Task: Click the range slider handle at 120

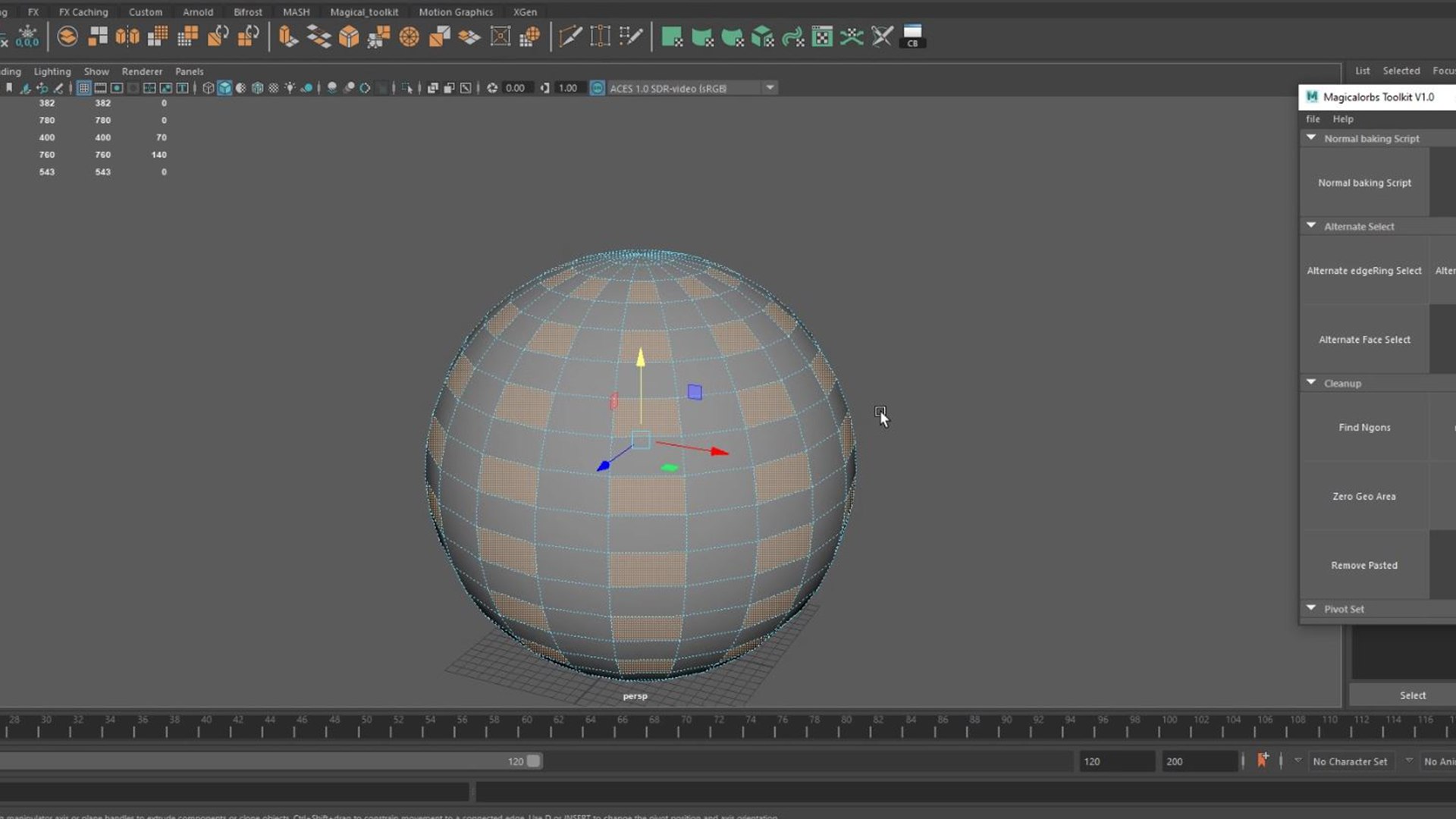Action: (x=534, y=761)
